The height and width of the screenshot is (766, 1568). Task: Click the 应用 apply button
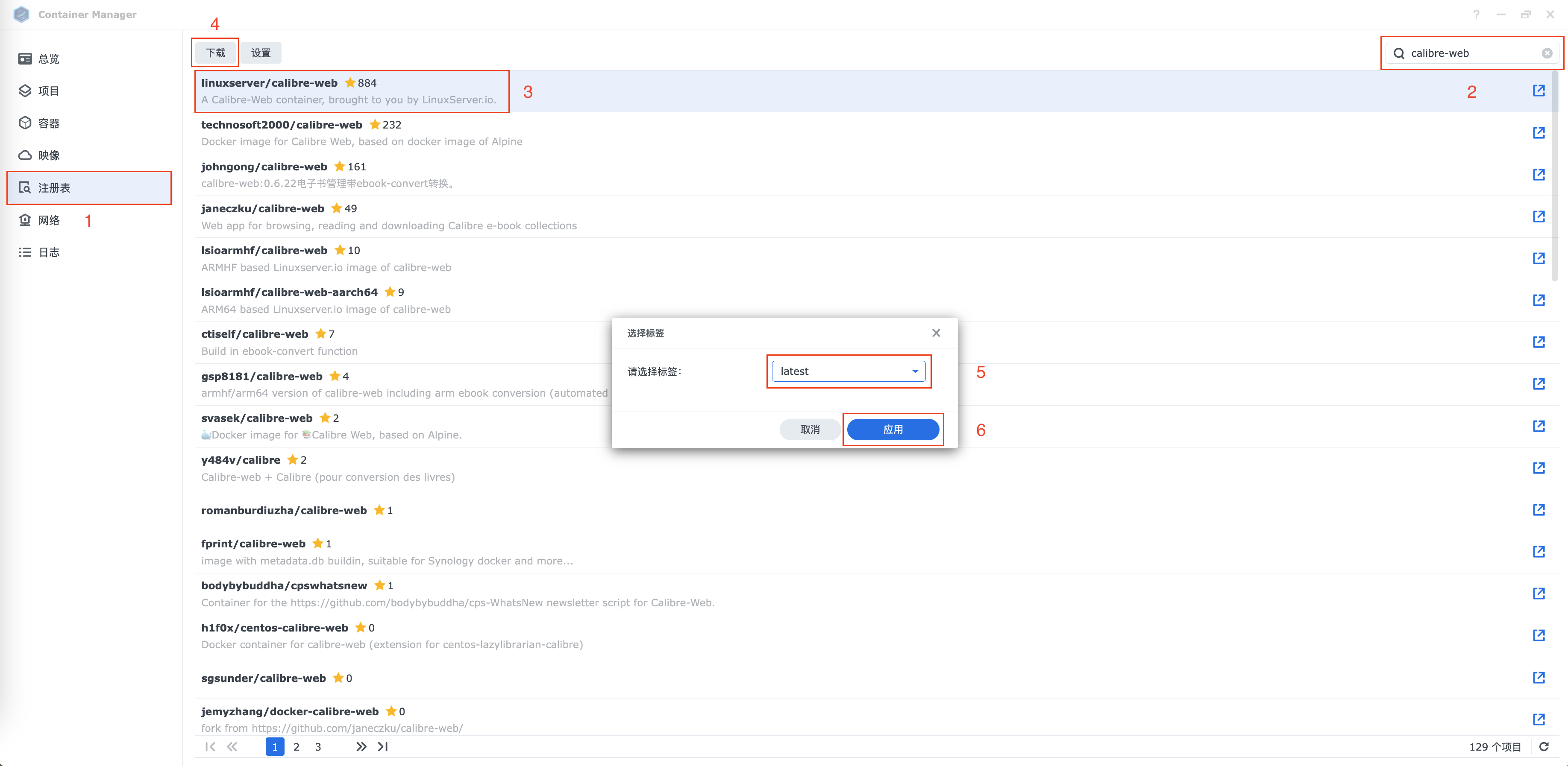point(893,430)
